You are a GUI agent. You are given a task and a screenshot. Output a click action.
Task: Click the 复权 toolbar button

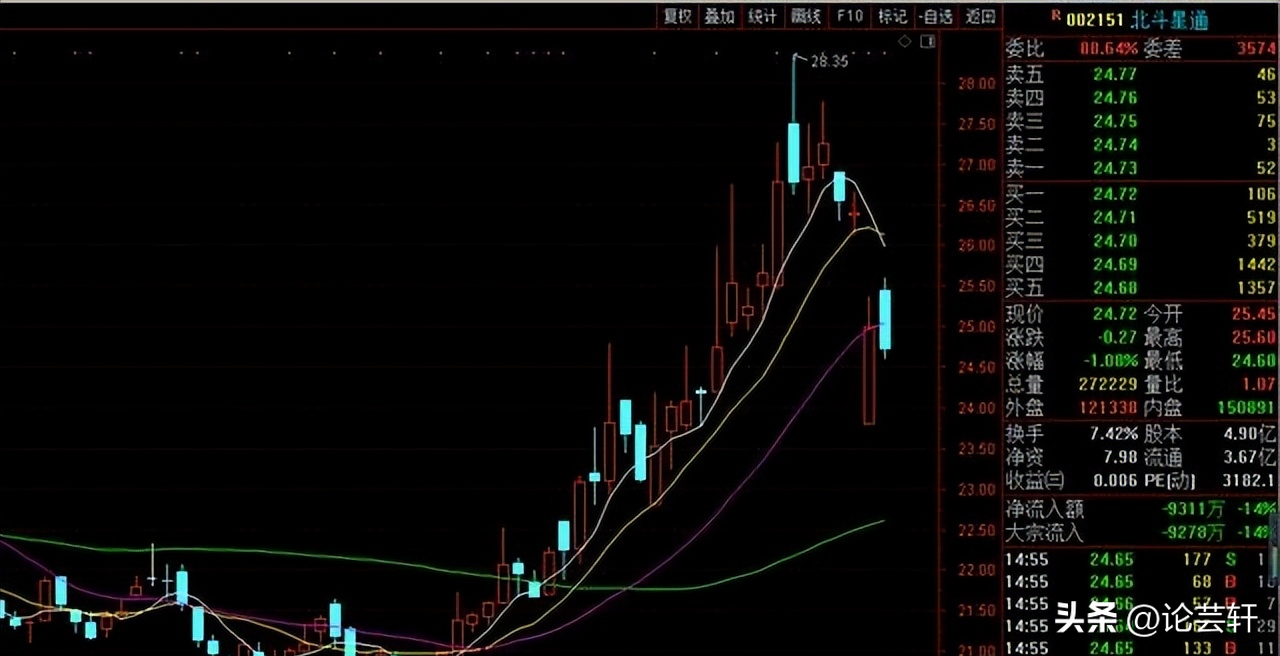click(x=678, y=16)
